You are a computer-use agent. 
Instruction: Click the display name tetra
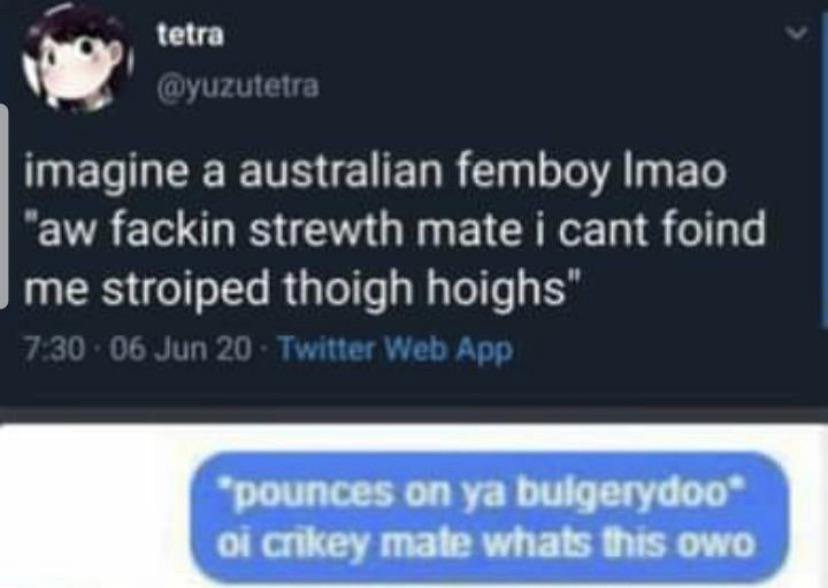pos(191,36)
